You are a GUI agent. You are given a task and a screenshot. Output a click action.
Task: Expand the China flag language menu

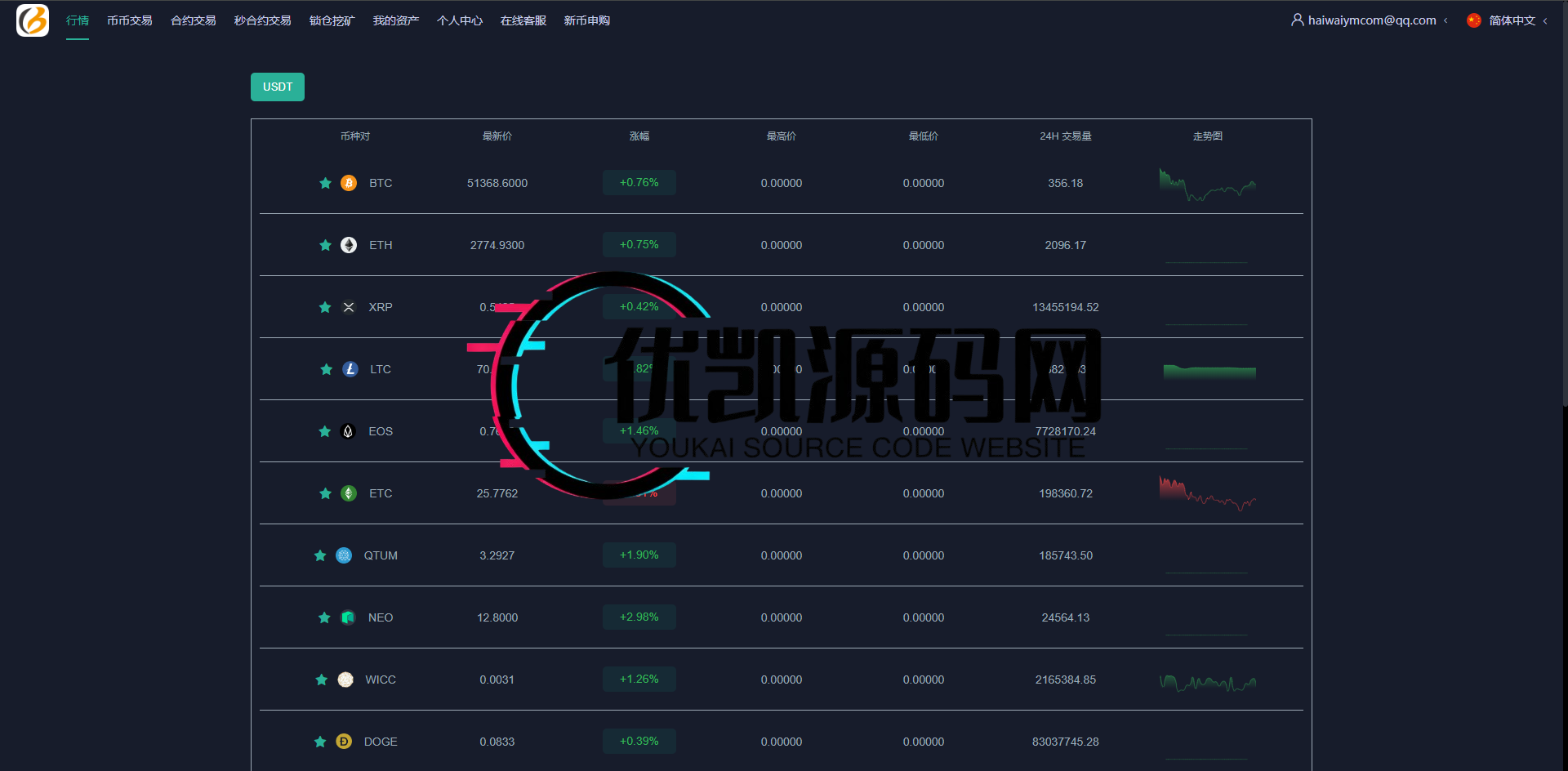(x=1474, y=20)
